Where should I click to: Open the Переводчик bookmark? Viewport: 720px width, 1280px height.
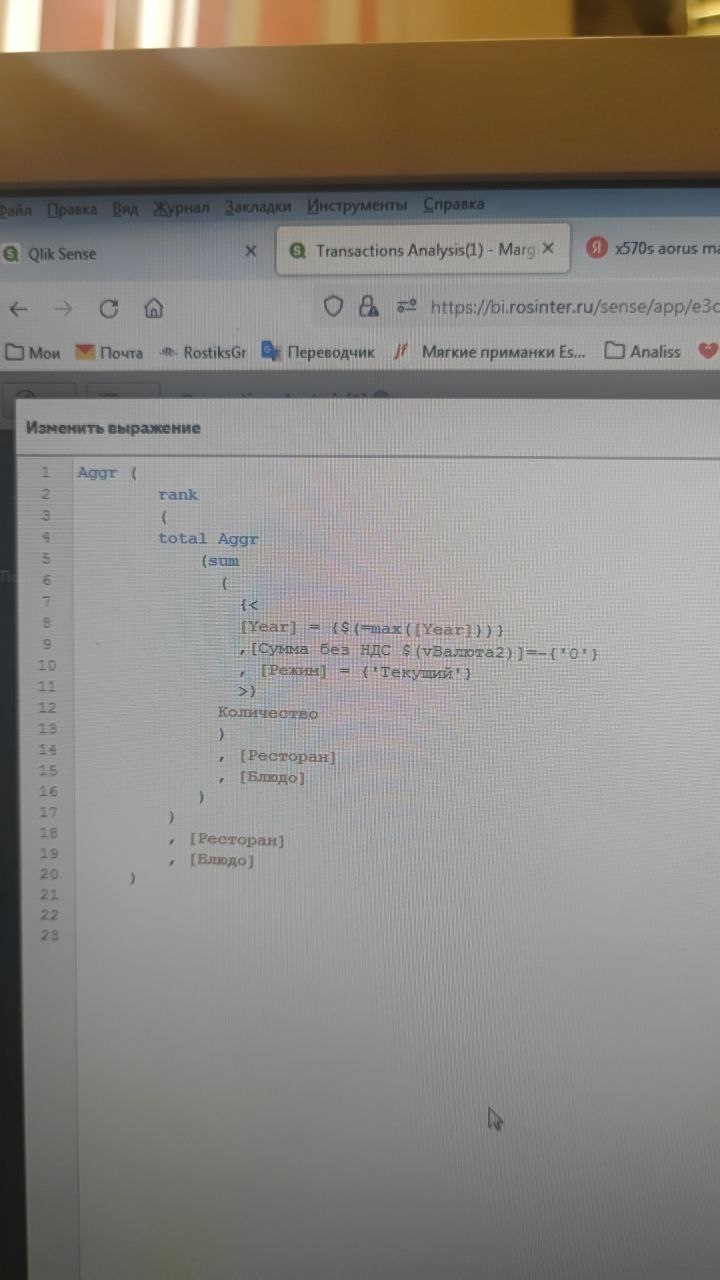point(318,352)
